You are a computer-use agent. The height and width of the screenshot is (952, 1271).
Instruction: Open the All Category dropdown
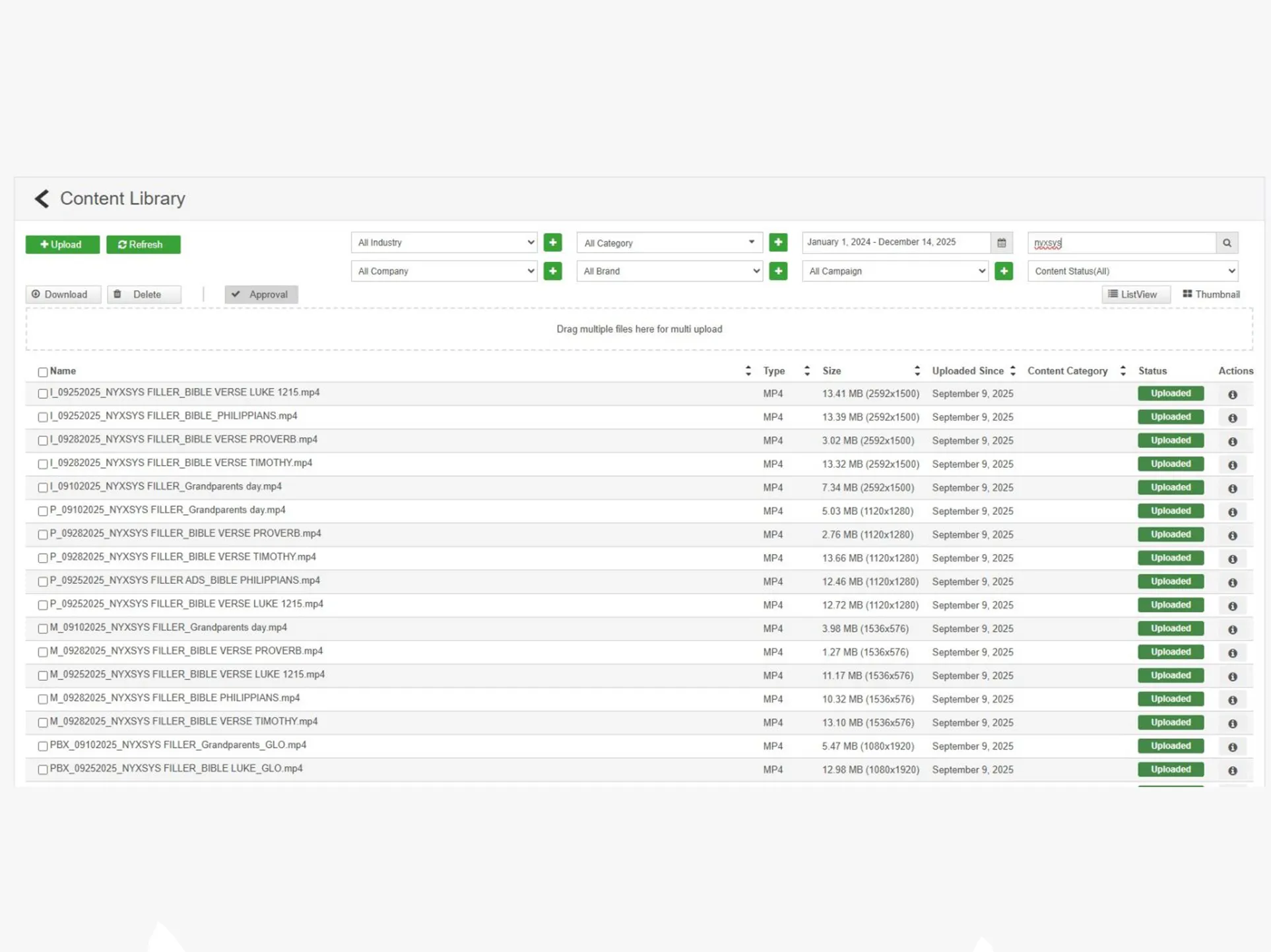668,242
